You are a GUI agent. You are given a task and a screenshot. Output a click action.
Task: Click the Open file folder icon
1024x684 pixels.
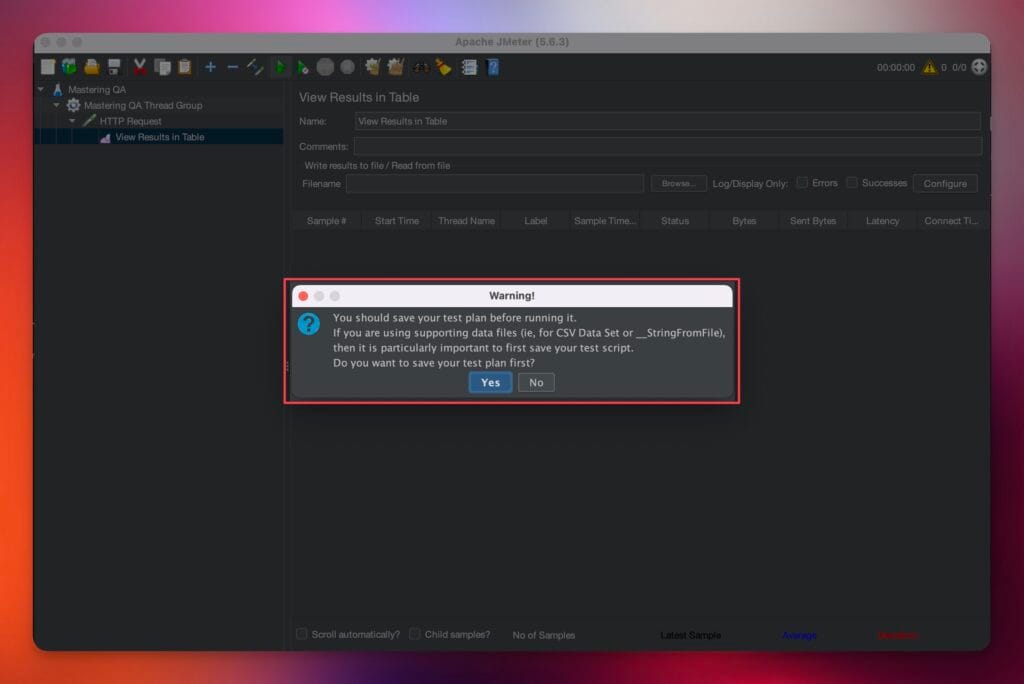[92, 67]
